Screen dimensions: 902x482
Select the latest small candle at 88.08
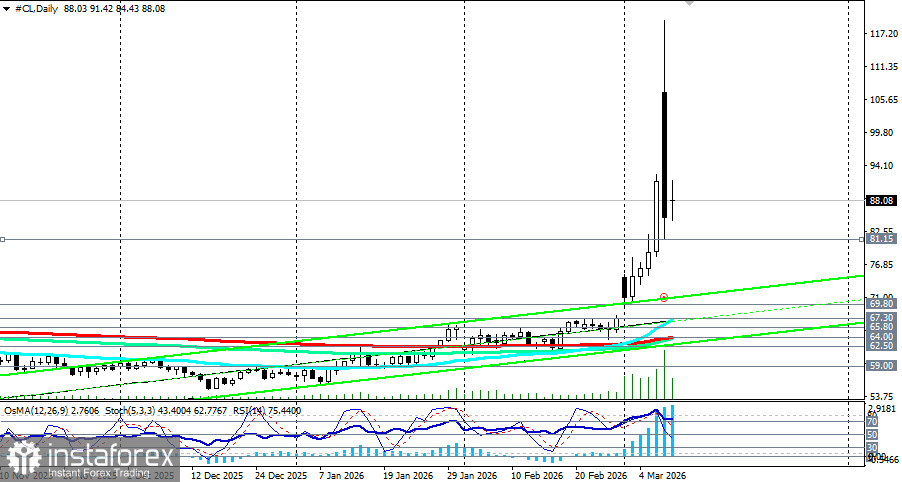672,200
